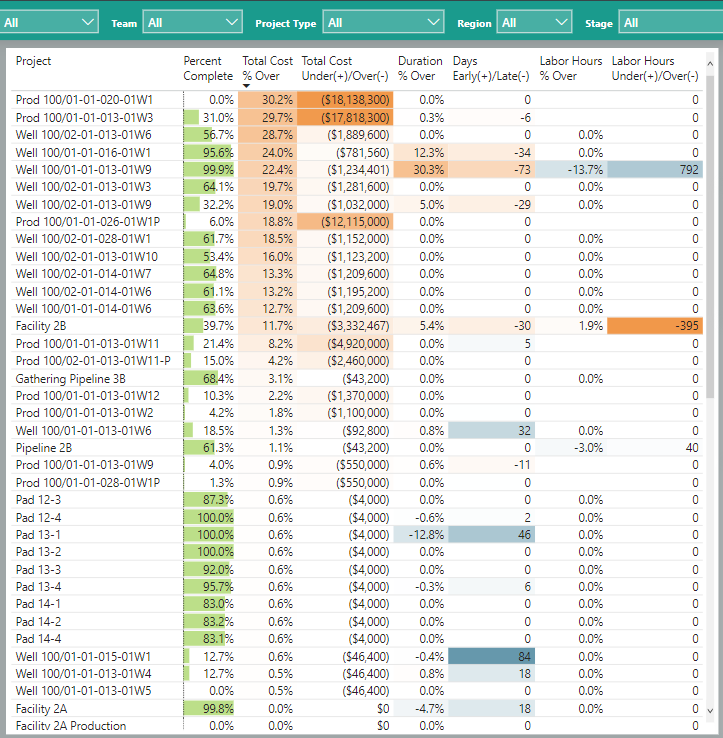Select the Pipeline 2B project name
This screenshot has height=738, width=723.
tap(44, 448)
